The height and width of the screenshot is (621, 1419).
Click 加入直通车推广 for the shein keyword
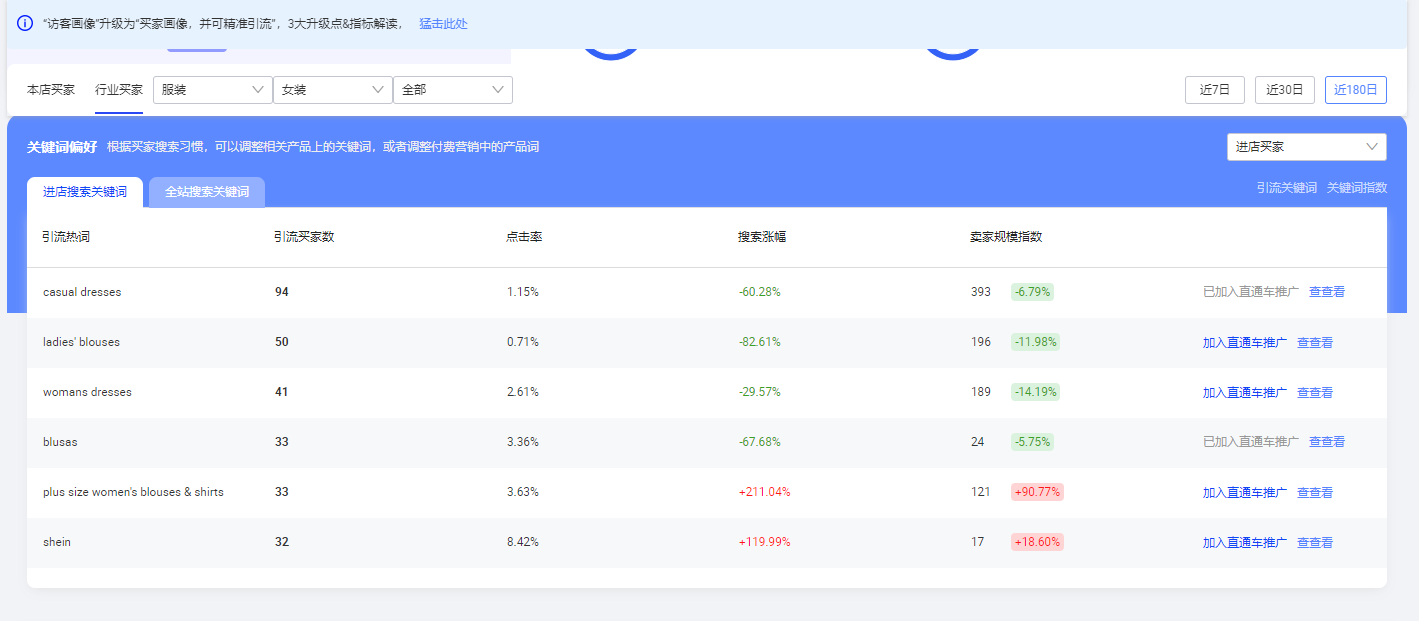pos(1243,541)
